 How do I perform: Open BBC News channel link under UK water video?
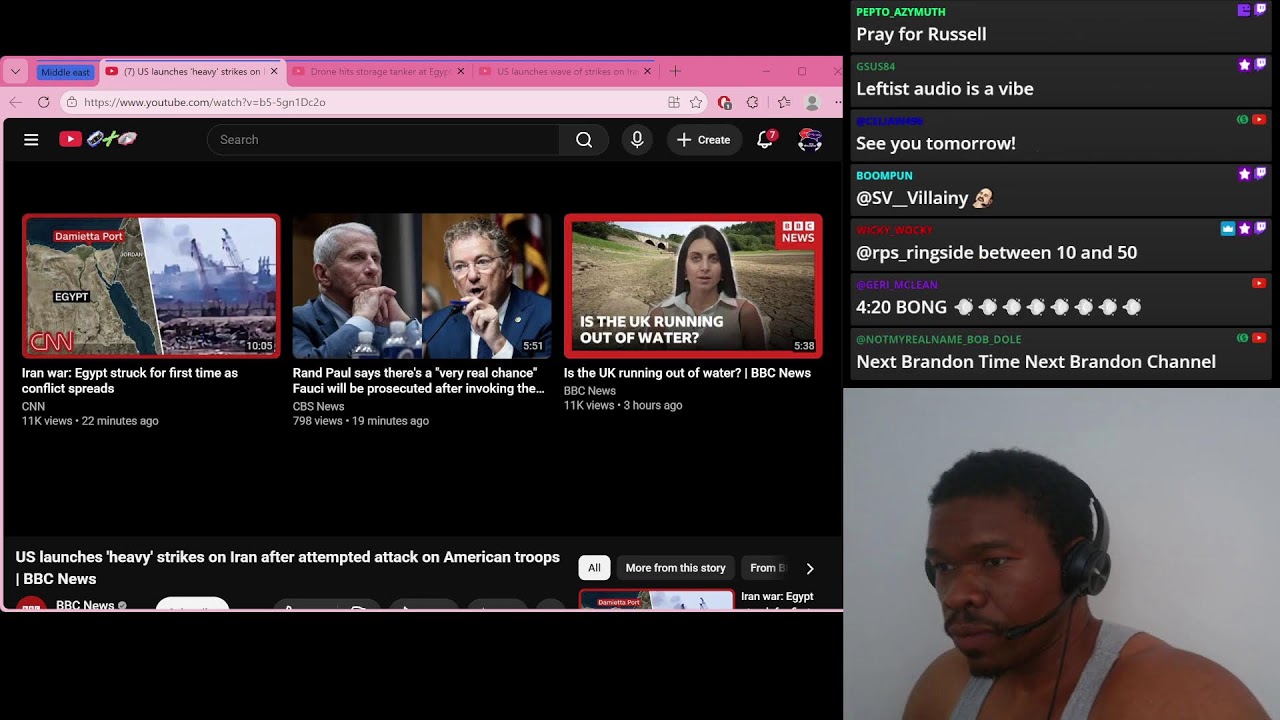click(590, 391)
